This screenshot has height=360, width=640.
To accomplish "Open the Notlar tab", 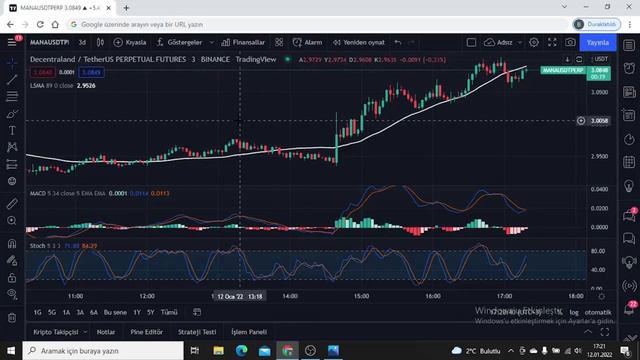I will pyautogui.click(x=106, y=332).
